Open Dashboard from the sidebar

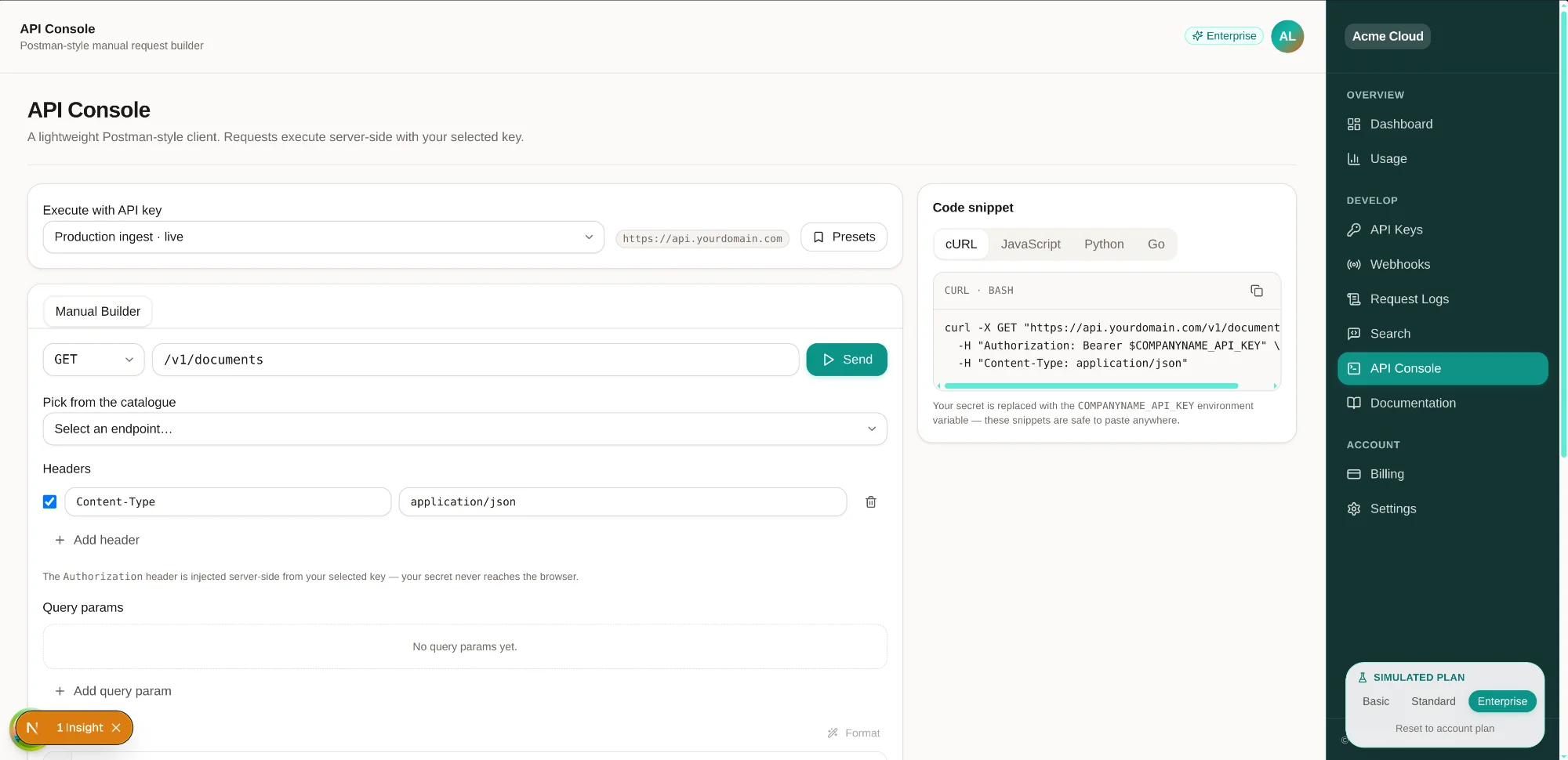[x=1443, y=124]
